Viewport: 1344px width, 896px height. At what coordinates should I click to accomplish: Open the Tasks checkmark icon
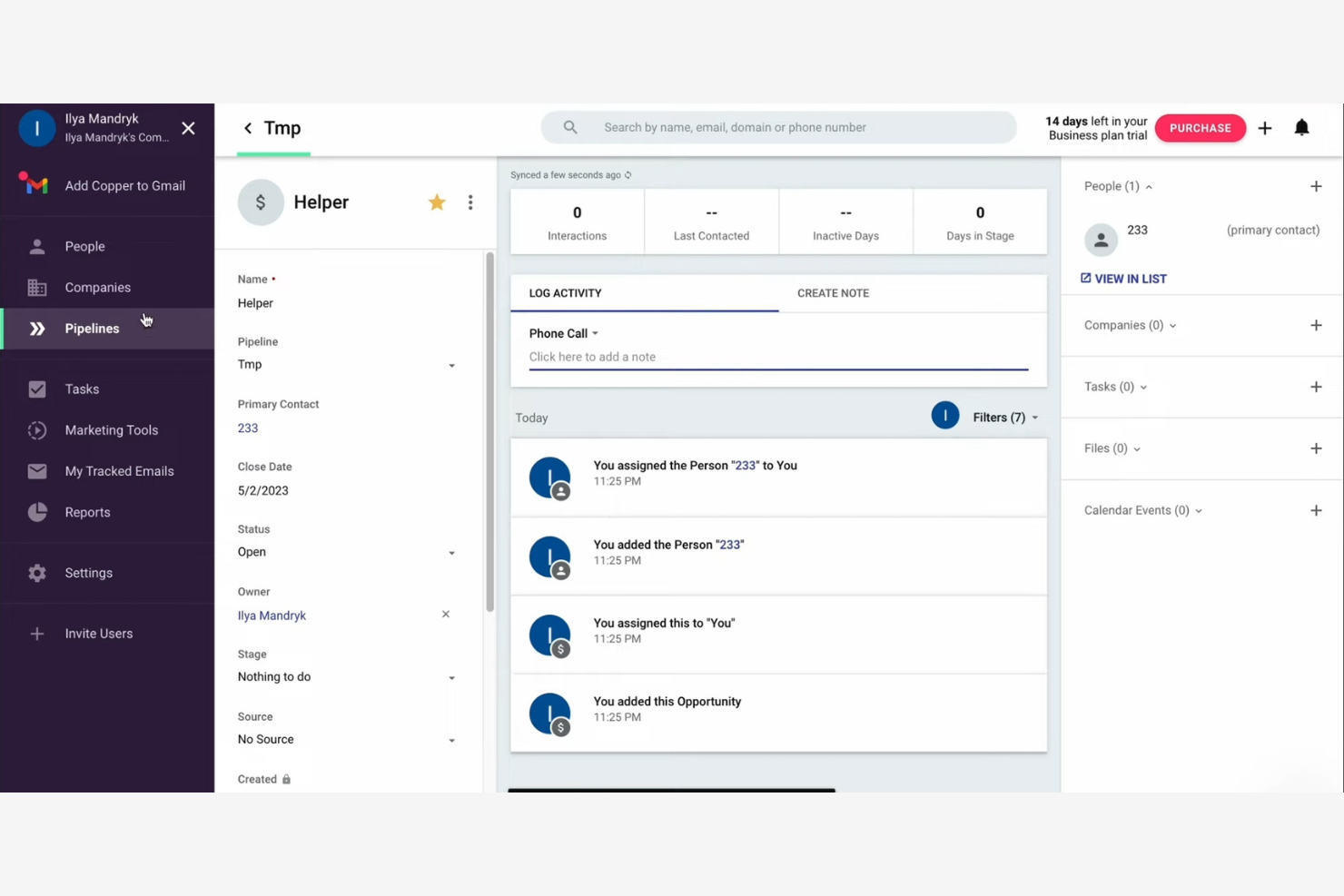(x=37, y=389)
